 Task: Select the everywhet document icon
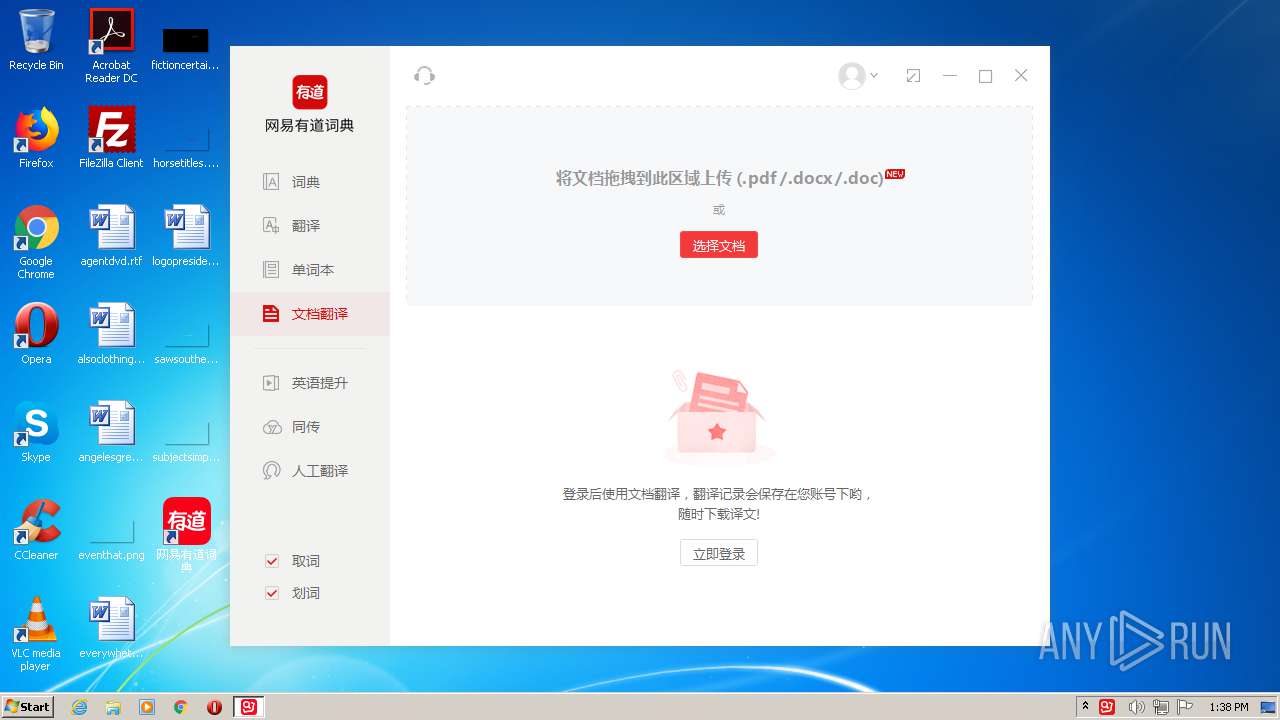point(111,628)
